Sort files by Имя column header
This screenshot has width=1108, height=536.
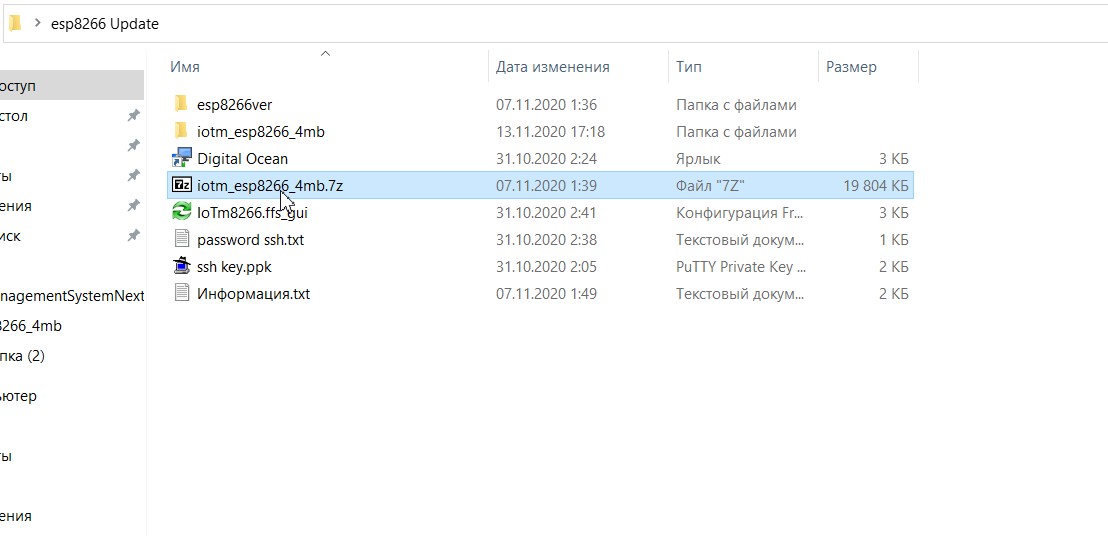[185, 67]
